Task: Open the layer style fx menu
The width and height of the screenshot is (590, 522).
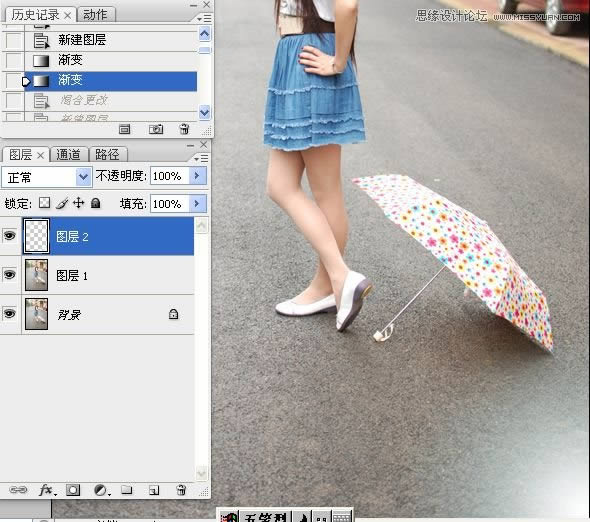Action: (x=47, y=490)
